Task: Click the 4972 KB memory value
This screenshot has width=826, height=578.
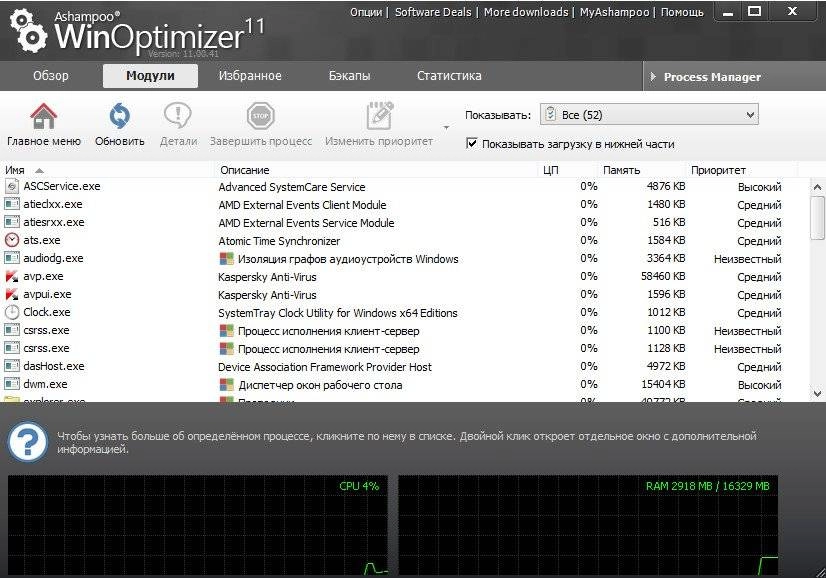Action: (666, 366)
